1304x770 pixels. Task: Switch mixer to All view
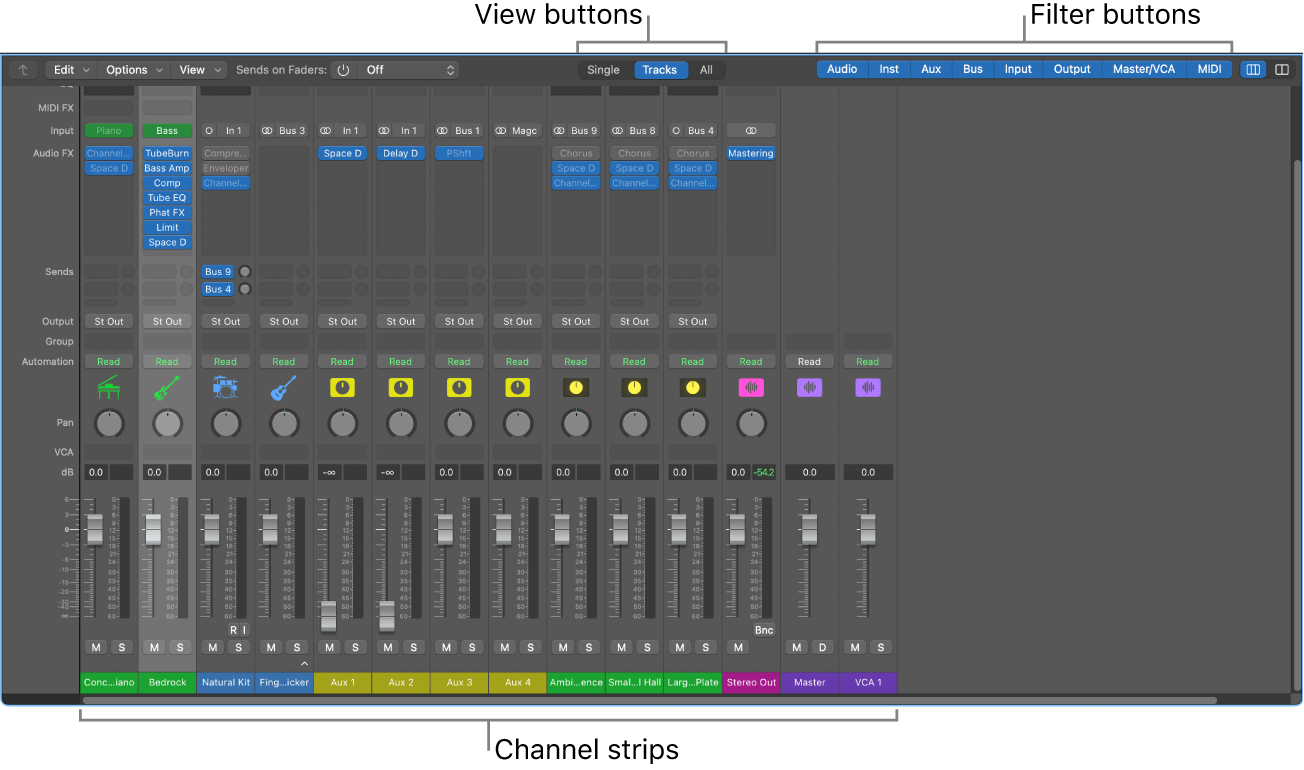(706, 70)
